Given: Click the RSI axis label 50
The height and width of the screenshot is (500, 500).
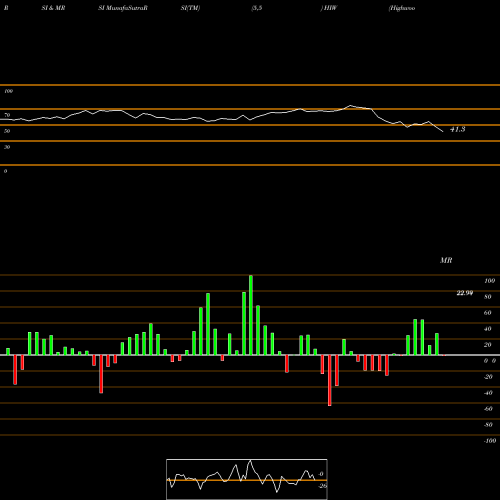Looking at the screenshot, I should (7, 131).
